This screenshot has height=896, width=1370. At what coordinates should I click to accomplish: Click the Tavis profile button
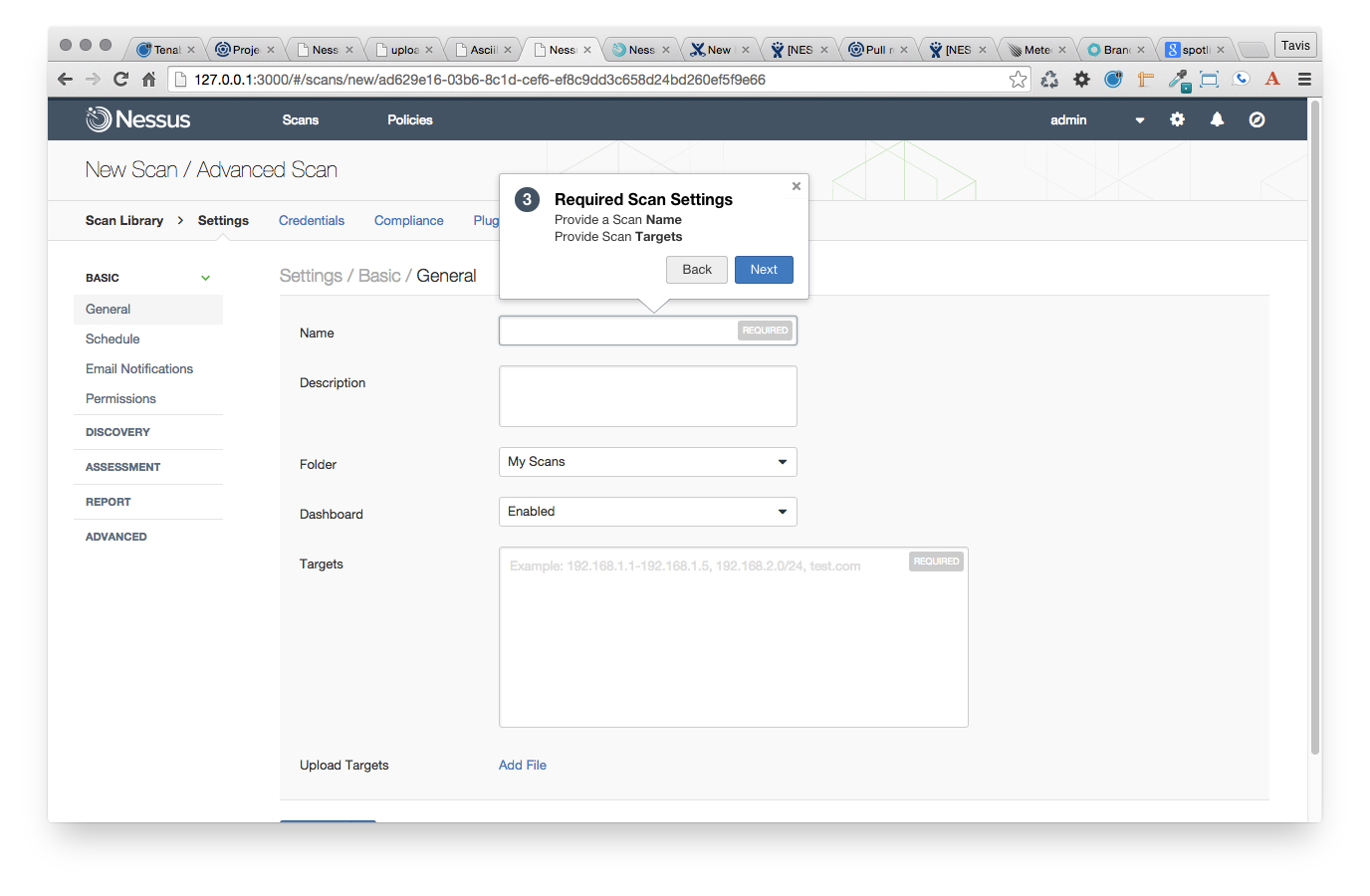point(1295,45)
